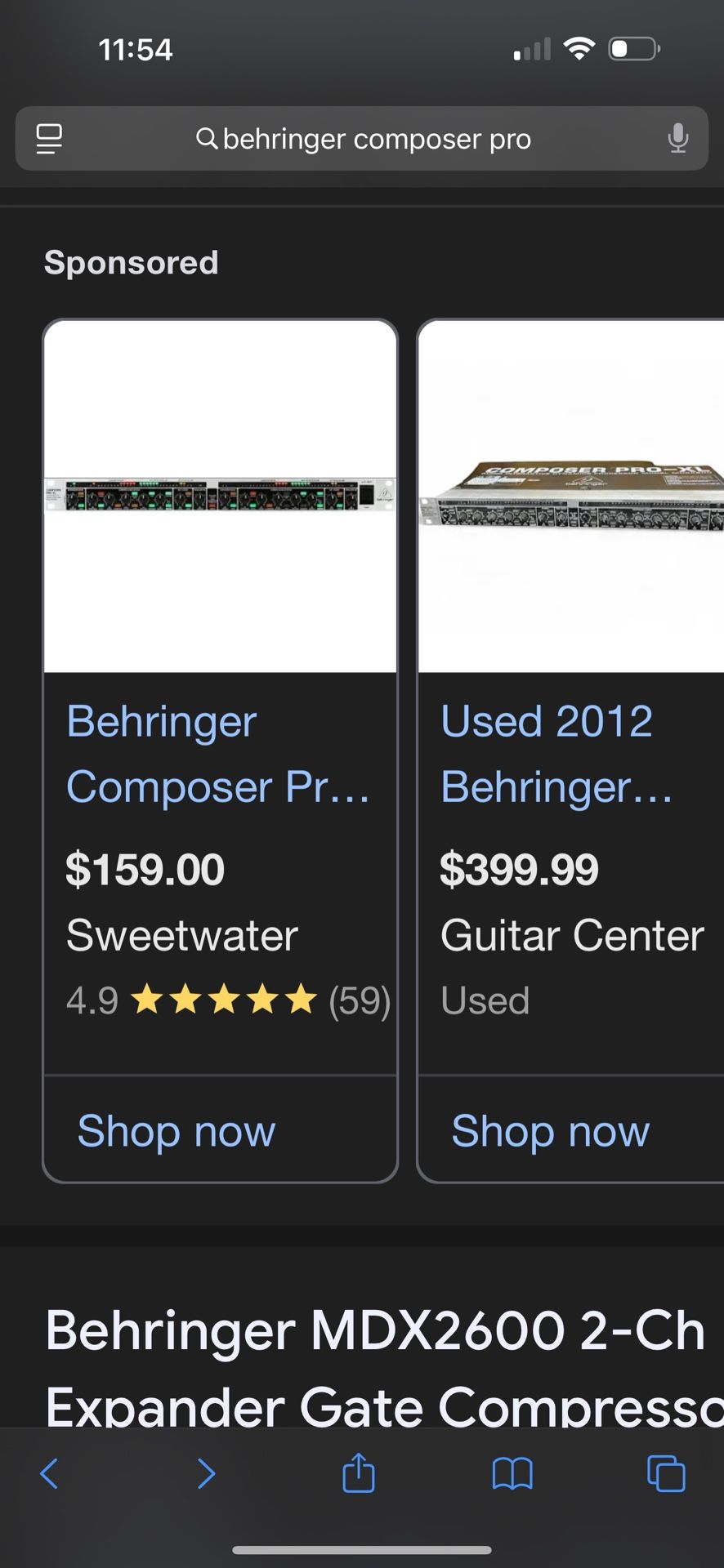Open the bookmarks book icon
The height and width of the screenshot is (1568, 724).
click(x=512, y=1474)
